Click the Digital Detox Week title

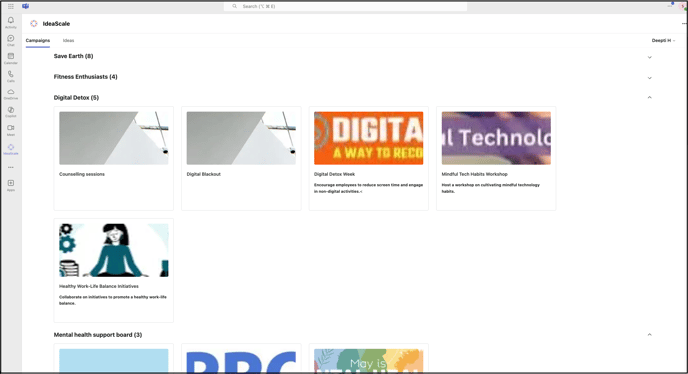tap(334, 174)
